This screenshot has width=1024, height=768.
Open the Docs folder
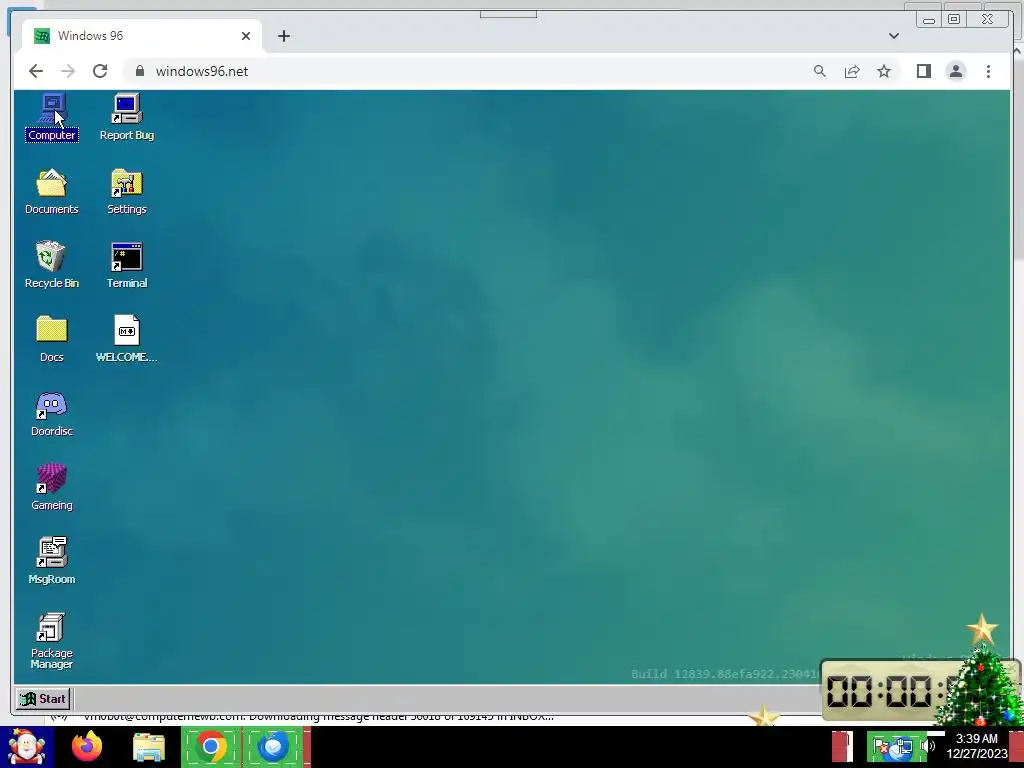click(x=52, y=339)
